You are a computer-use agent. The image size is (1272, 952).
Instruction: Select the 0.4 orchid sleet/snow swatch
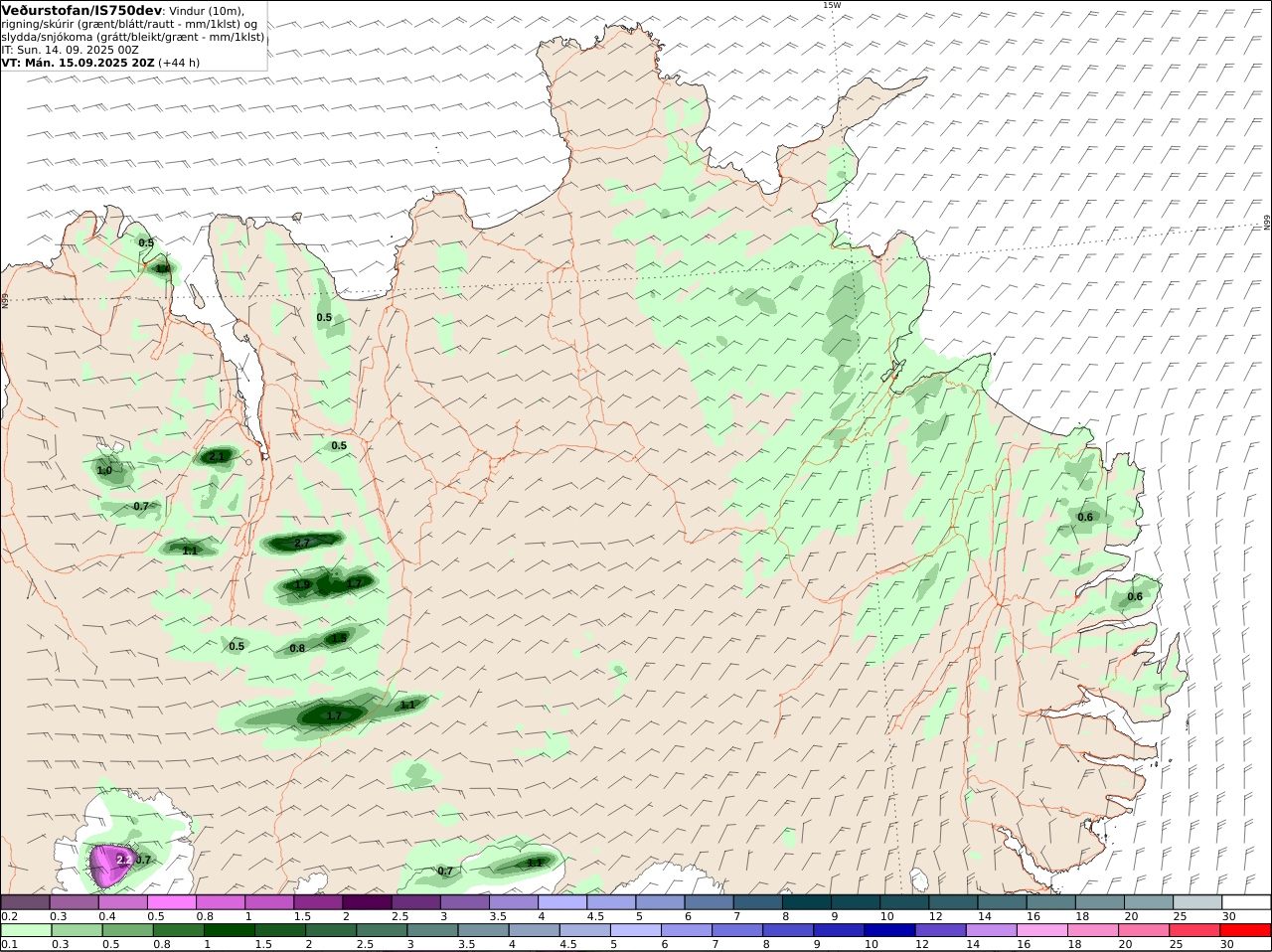point(124,901)
